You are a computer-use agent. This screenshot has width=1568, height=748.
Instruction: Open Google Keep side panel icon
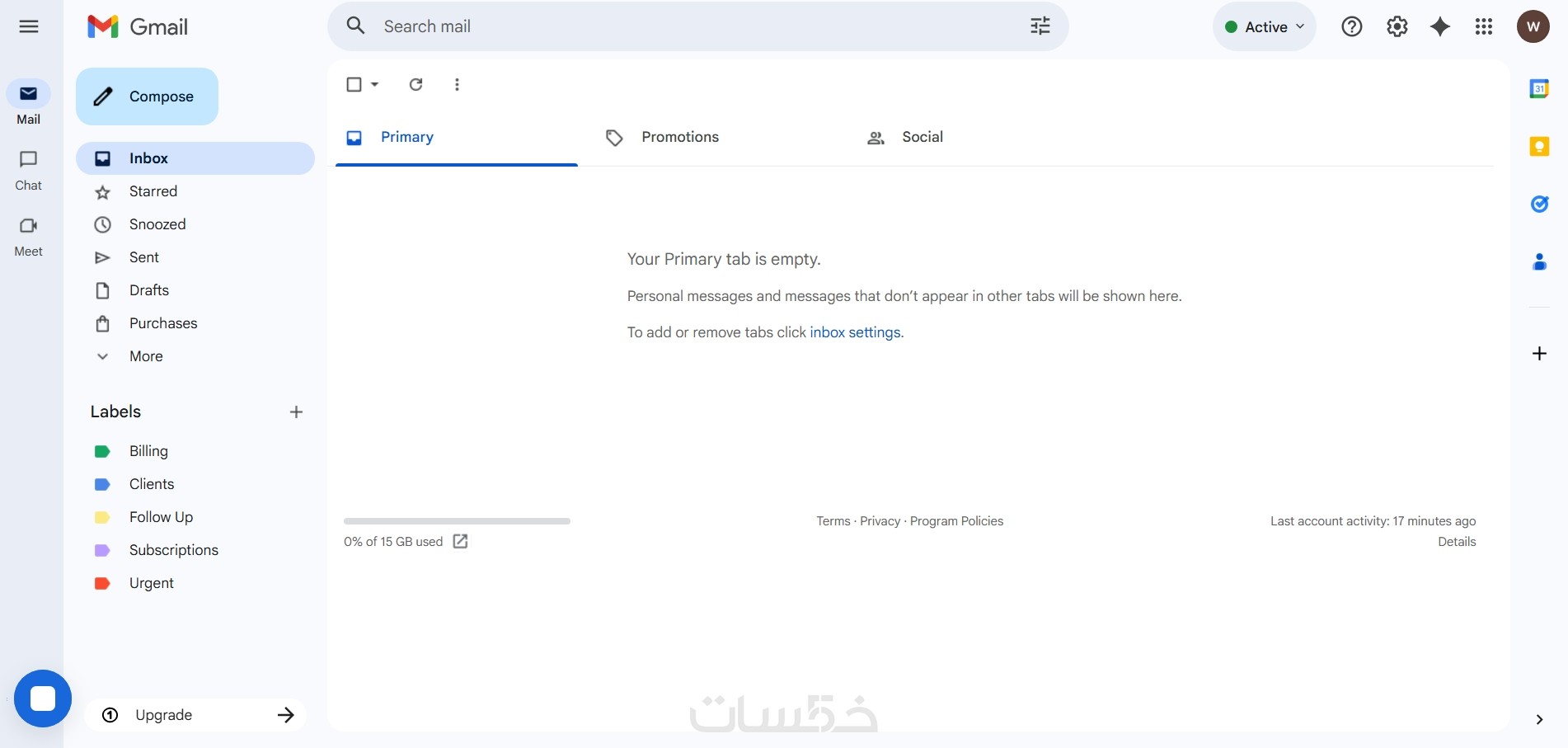coord(1539,147)
